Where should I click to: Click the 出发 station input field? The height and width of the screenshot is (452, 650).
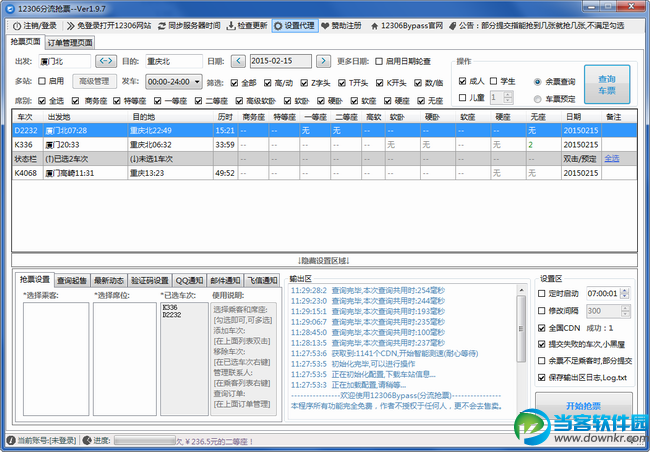point(64,61)
